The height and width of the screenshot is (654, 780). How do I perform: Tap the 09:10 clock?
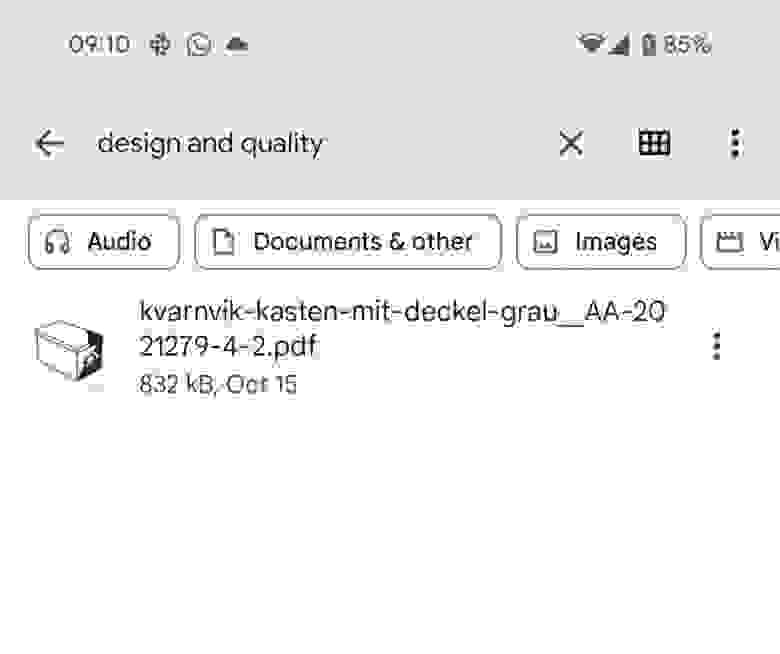pos(99,45)
